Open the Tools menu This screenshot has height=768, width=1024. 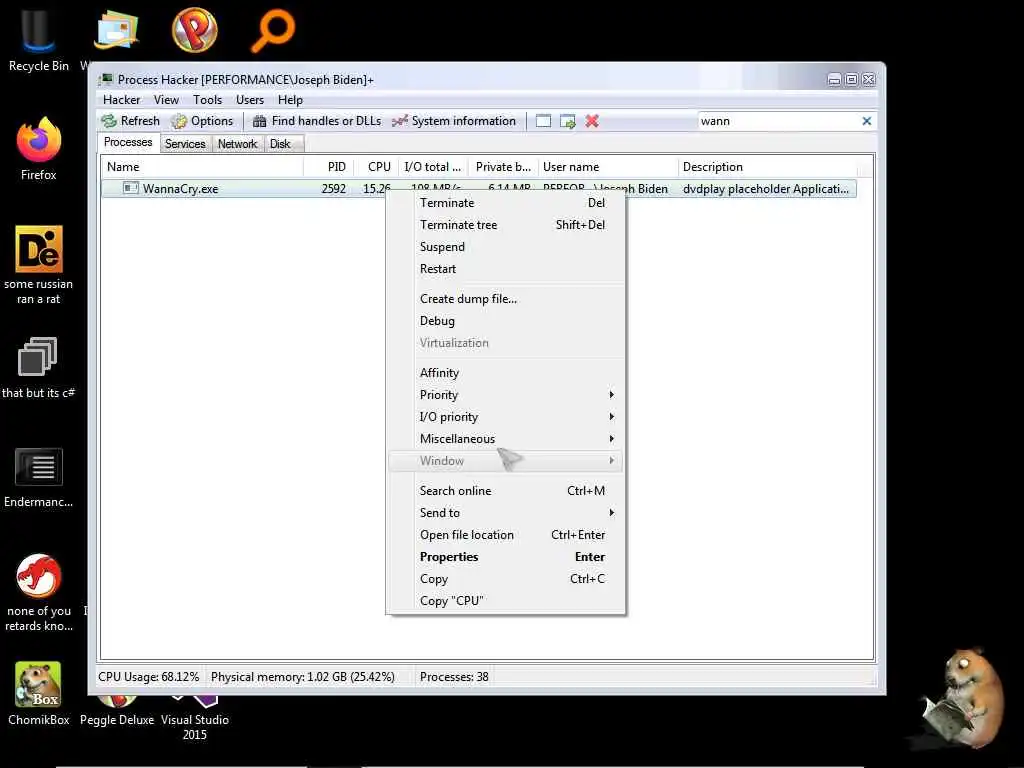point(207,100)
